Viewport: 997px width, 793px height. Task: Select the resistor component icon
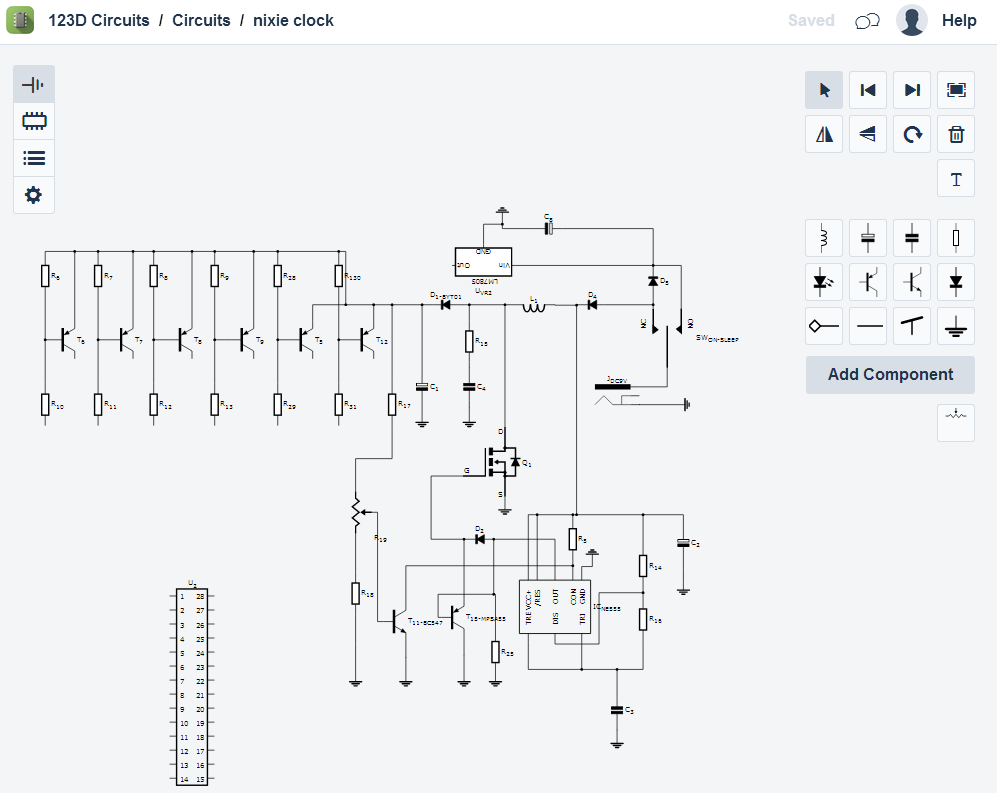tap(956, 238)
